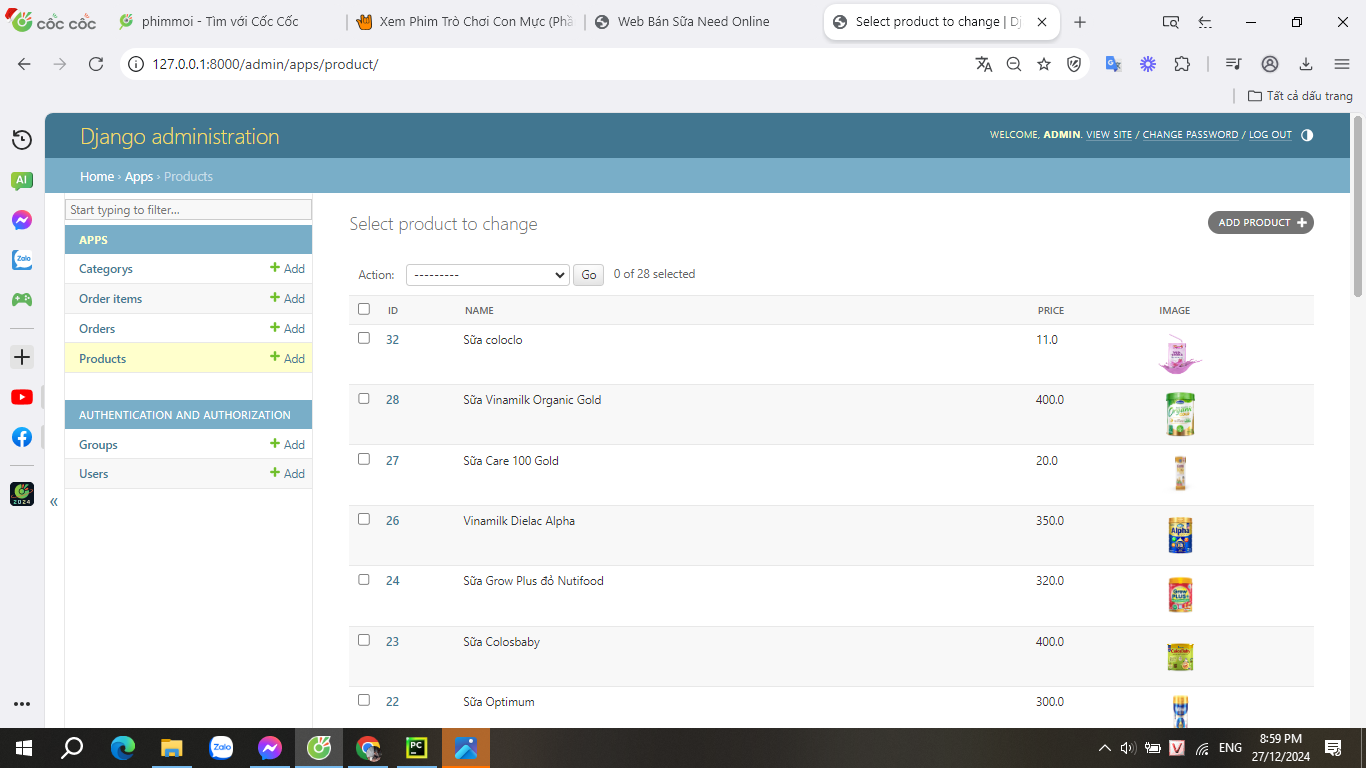Check the box for Vinamilk Dielac Alpha

364,519
